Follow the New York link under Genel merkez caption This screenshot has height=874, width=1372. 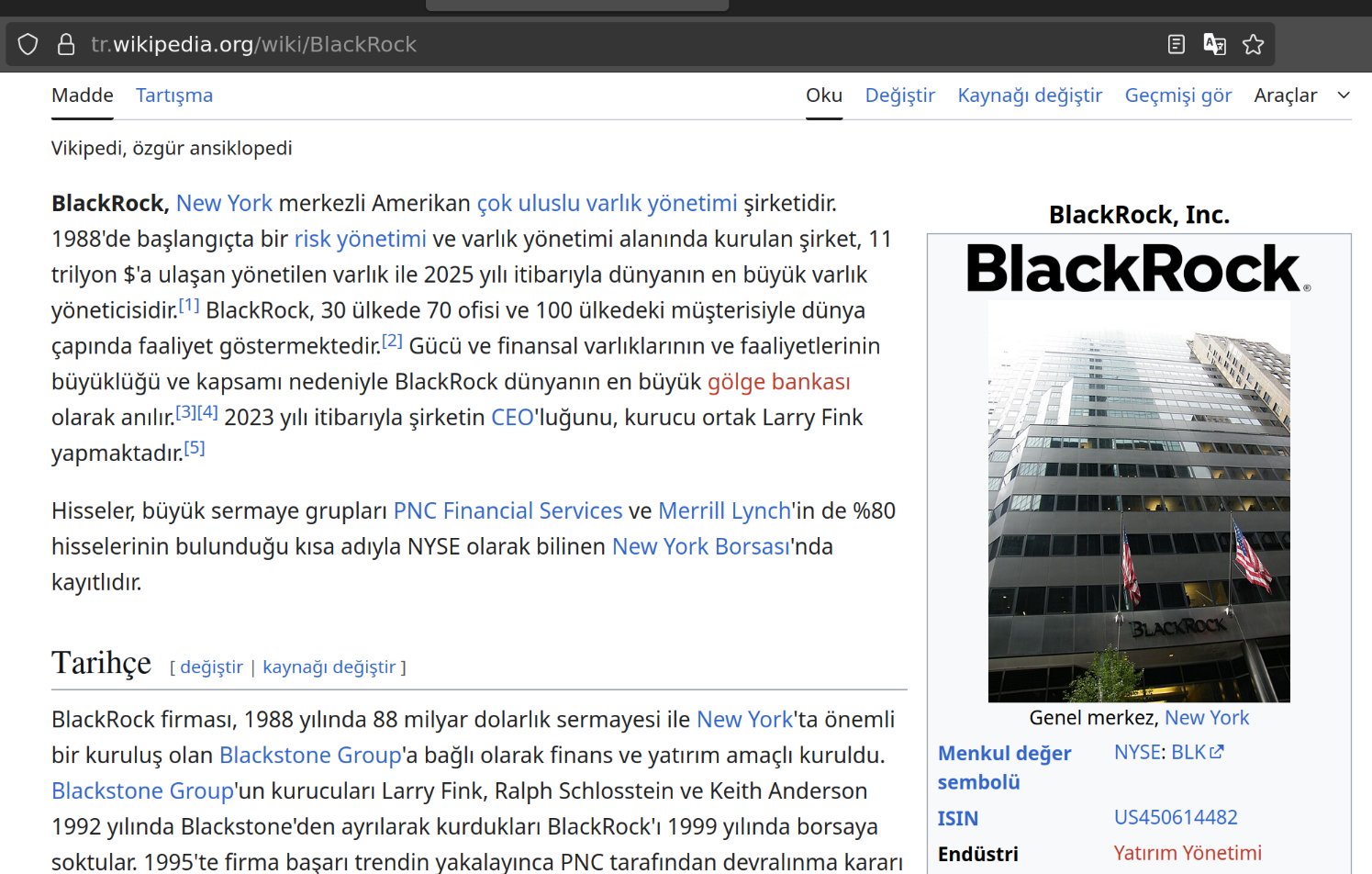coord(1207,718)
